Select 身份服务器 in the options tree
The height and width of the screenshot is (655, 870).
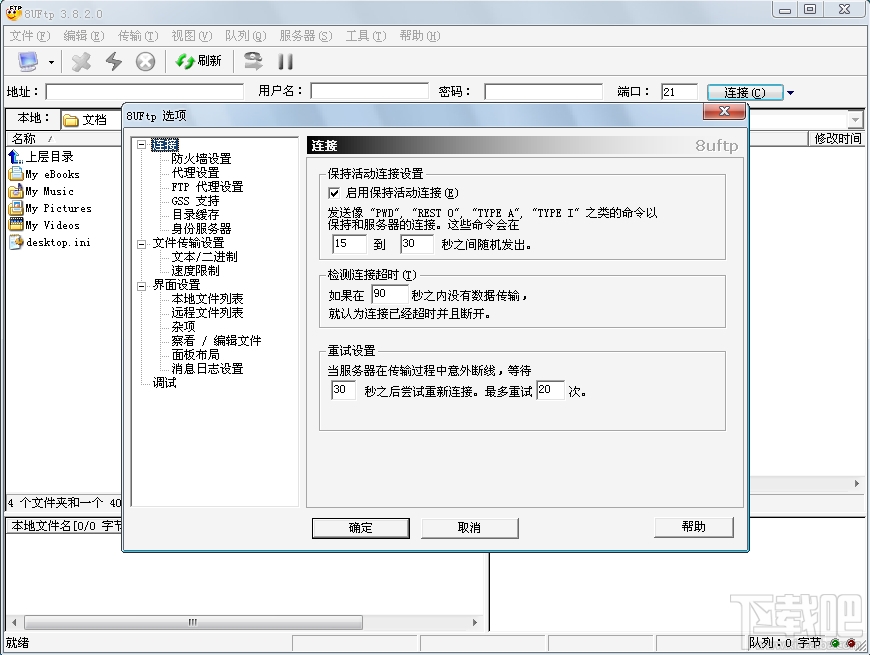[201, 229]
